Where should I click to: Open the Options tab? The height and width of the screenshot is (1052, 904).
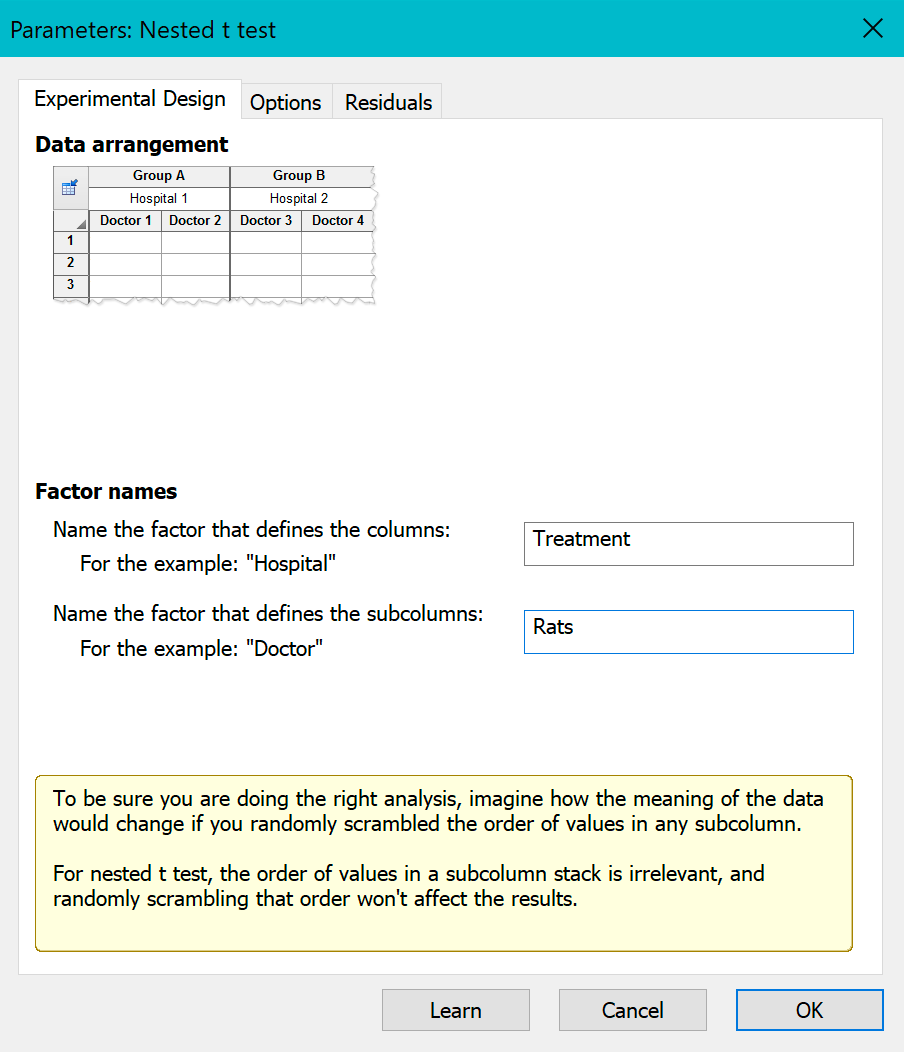point(286,102)
